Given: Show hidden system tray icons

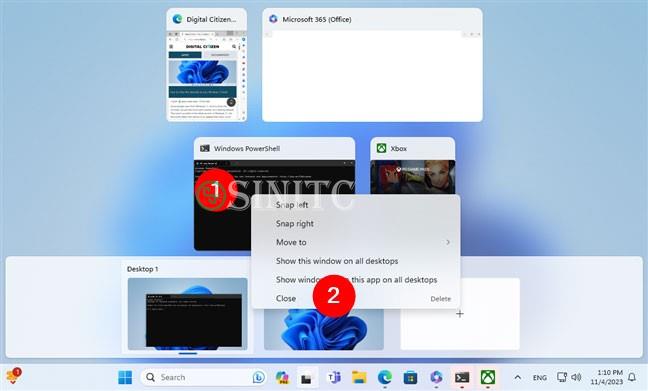Looking at the screenshot, I should [517, 377].
